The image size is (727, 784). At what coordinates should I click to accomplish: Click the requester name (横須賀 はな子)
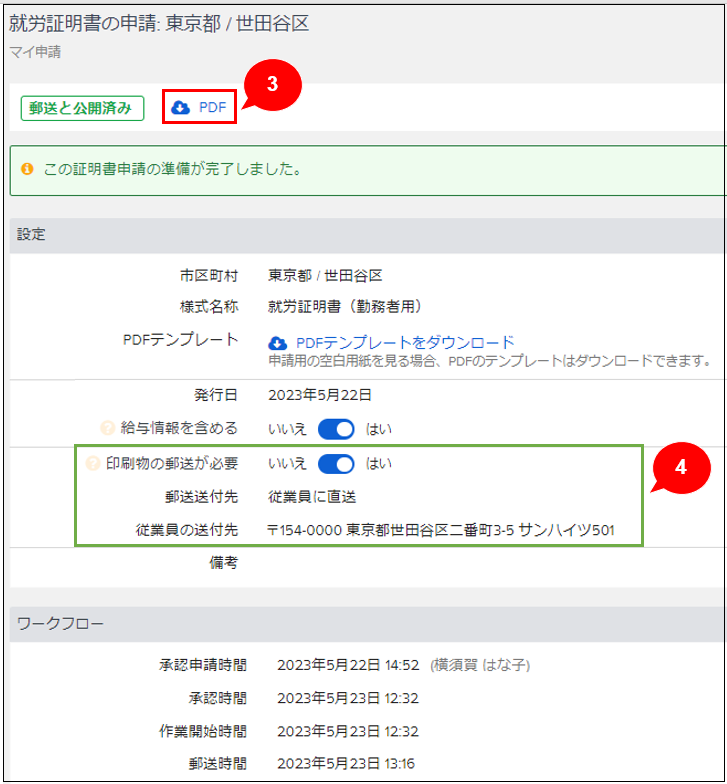pyautogui.click(x=480, y=665)
